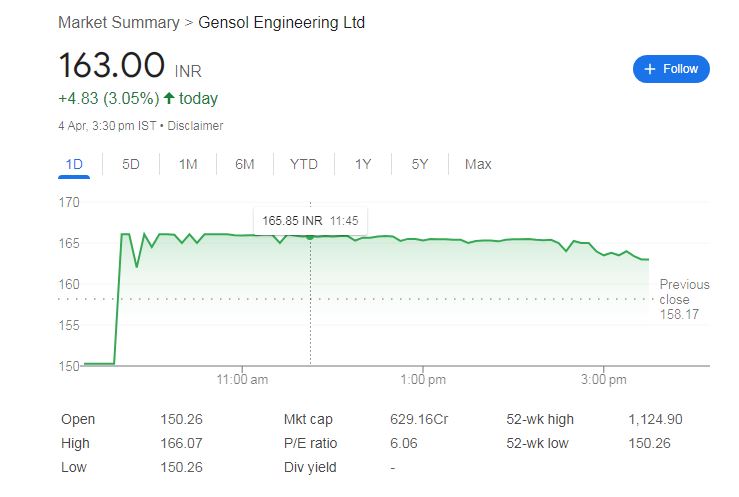
Task: Click the chart data point marker at 11:45
Action: (310, 236)
